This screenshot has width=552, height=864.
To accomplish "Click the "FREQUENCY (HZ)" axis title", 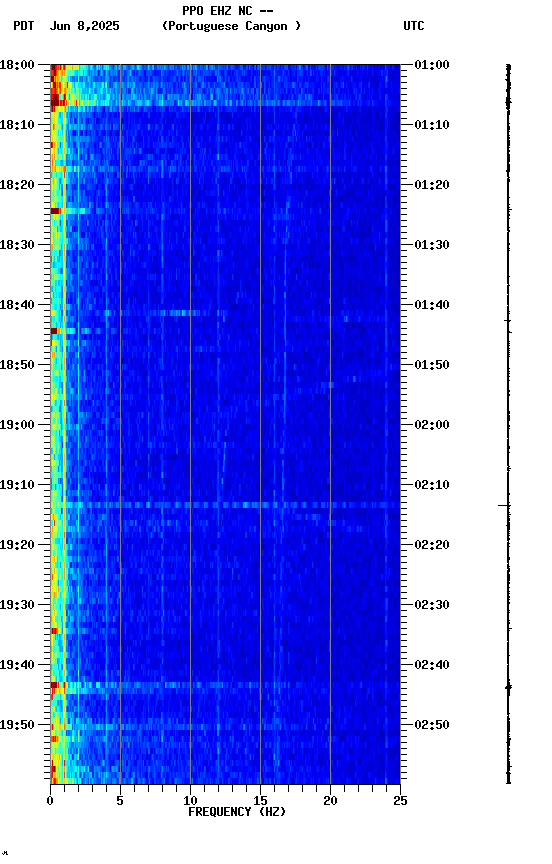I will (x=237, y=812).
